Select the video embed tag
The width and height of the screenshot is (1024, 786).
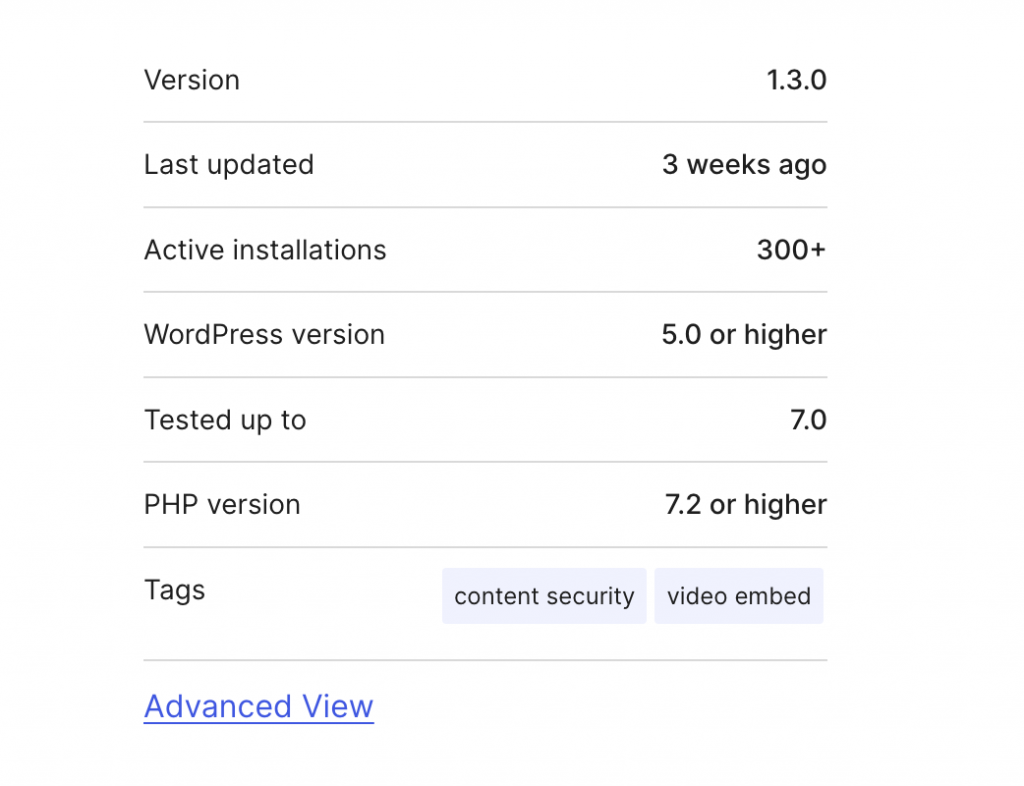pyautogui.click(x=739, y=596)
